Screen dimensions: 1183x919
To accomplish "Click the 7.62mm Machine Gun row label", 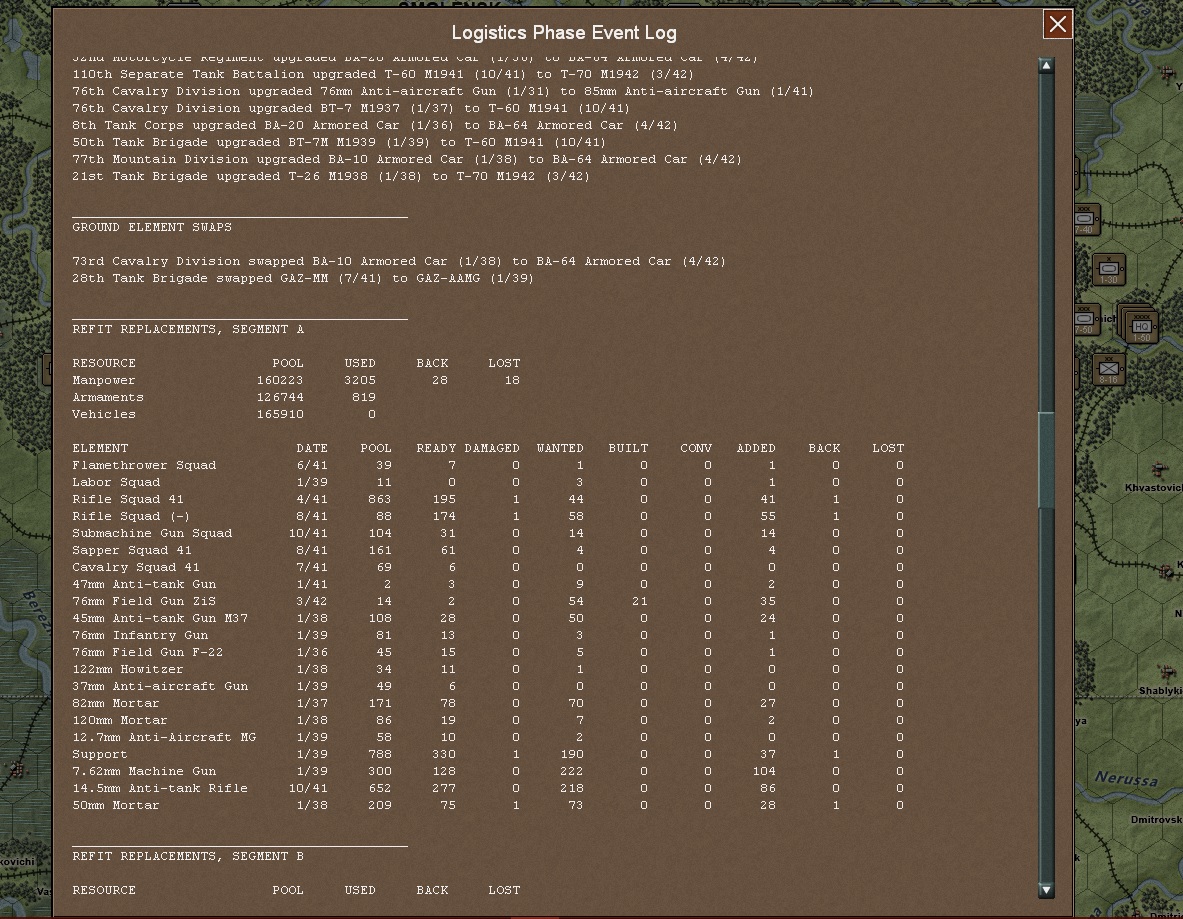I will point(144,771).
